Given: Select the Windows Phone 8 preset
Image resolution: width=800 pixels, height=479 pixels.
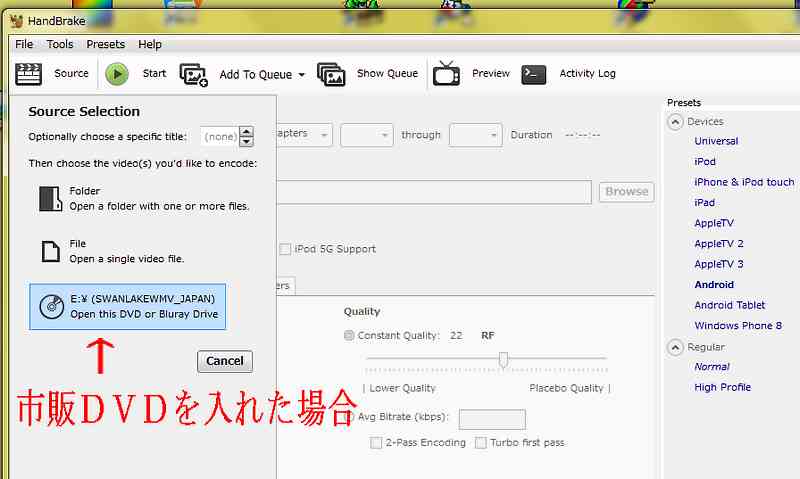Looking at the screenshot, I should coord(738,325).
